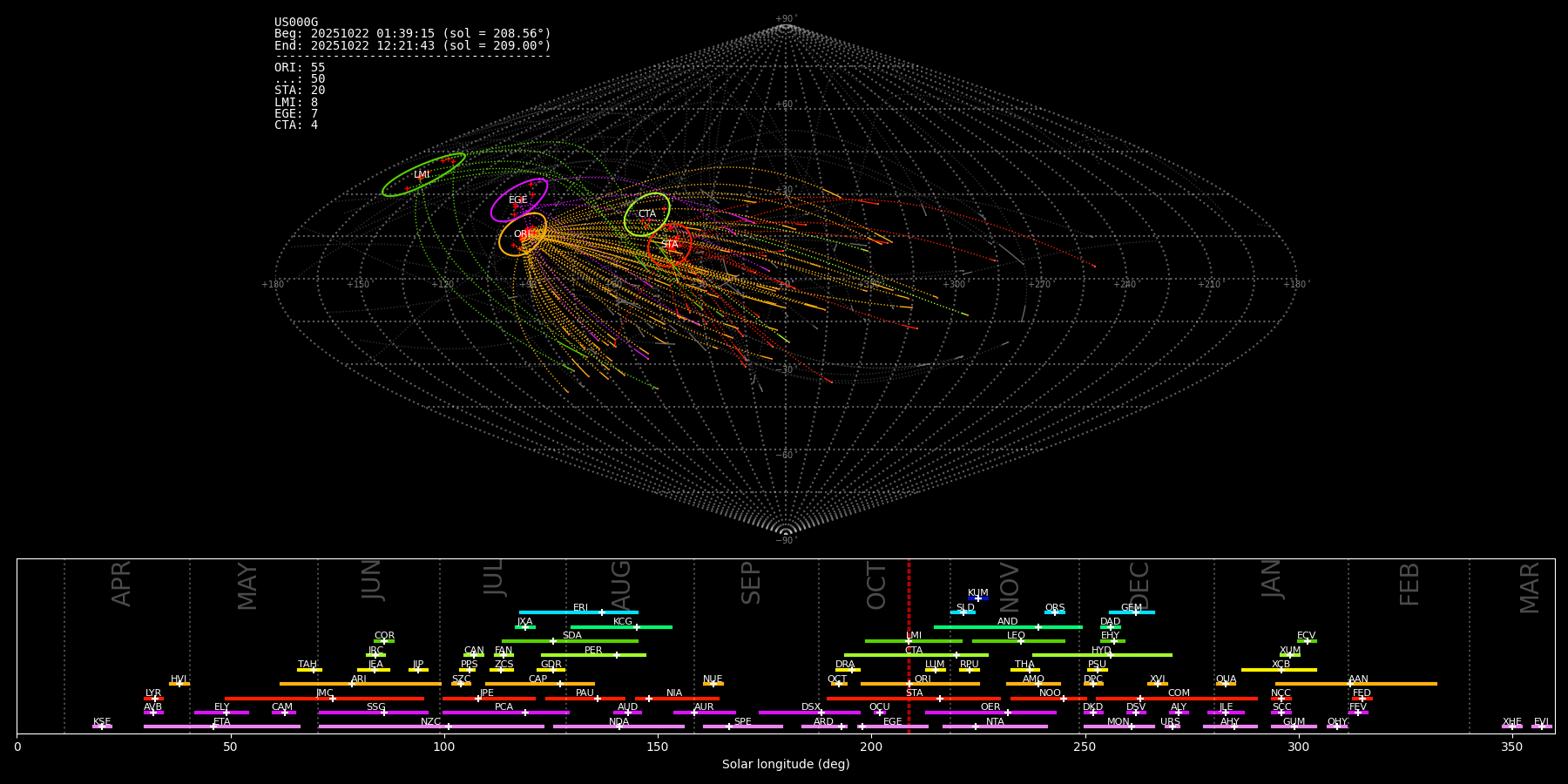Click the XHE shower label in timeline
Screen dimensions: 1568x784
tap(1512, 722)
